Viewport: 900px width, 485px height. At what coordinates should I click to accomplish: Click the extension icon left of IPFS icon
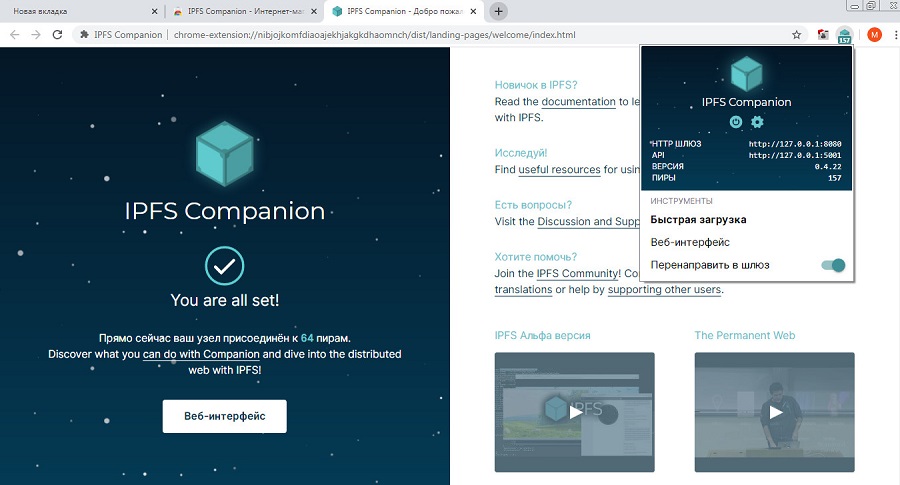coord(823,35)
